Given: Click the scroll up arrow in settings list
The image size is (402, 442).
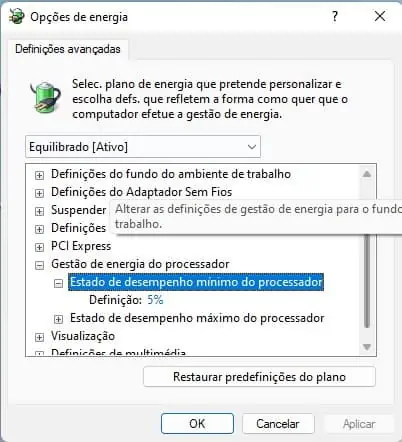Looking at the screenshot, I should [x=367, y=174].
